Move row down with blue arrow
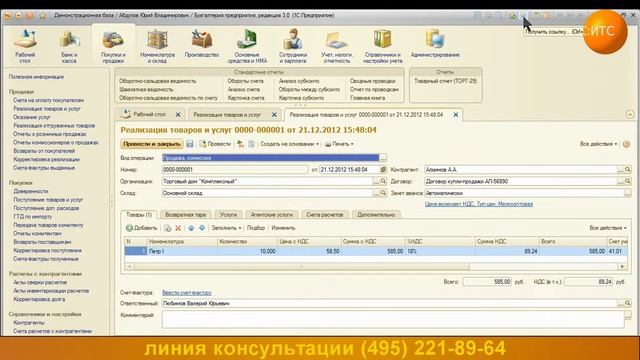This screenshot has width=640, height=360. pyautogui.click(x=202, y=228)
